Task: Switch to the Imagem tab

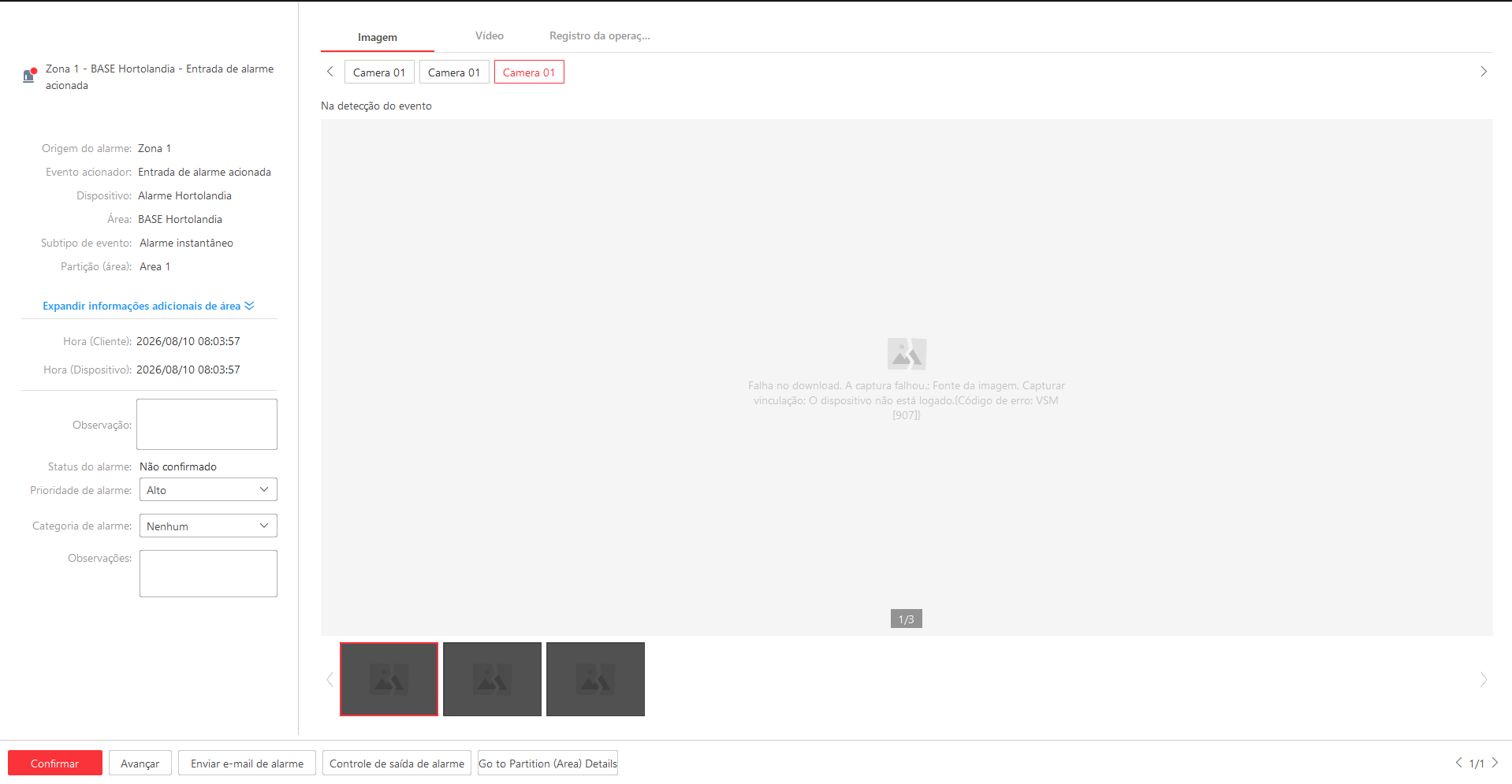Action: click(x=378, y=37)
